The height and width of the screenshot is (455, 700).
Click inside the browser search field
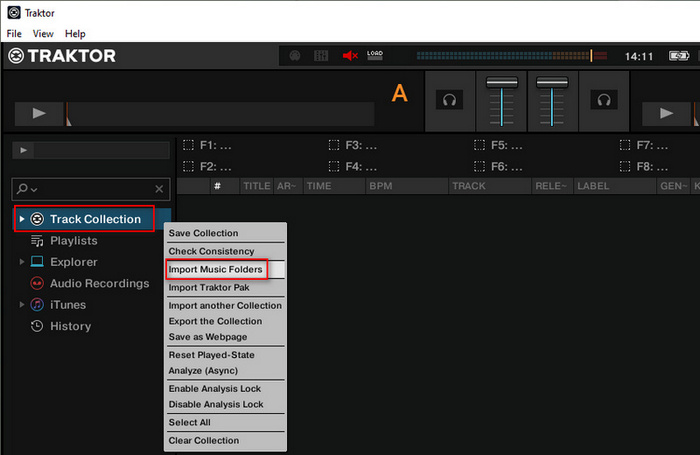(91, 189)
